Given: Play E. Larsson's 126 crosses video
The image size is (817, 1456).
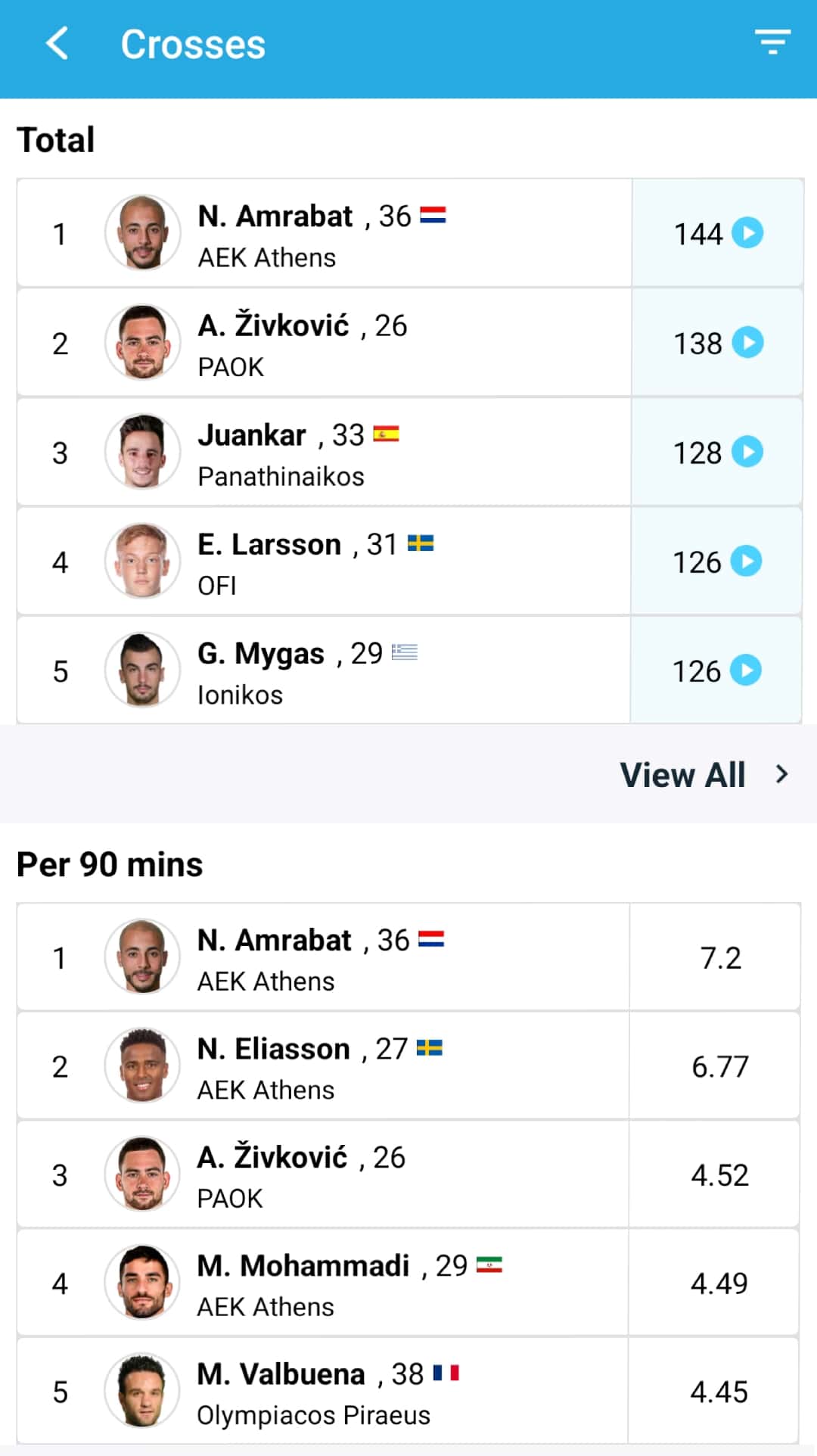Looking at the screenshot, I should pos(747,562).
